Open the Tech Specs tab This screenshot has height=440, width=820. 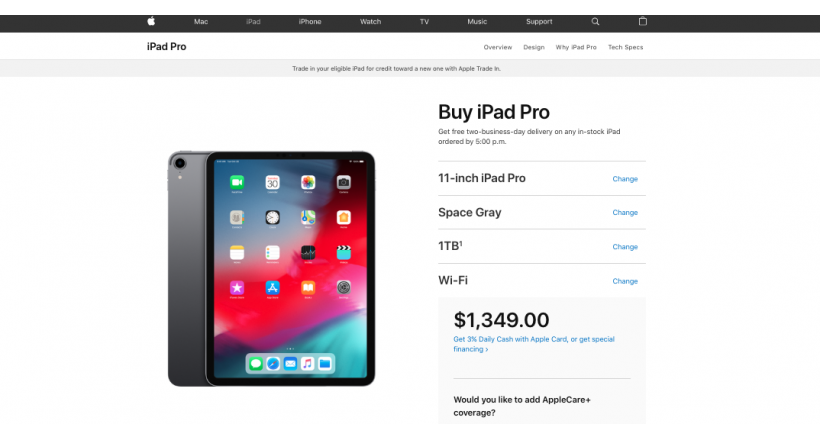[625, 47]
